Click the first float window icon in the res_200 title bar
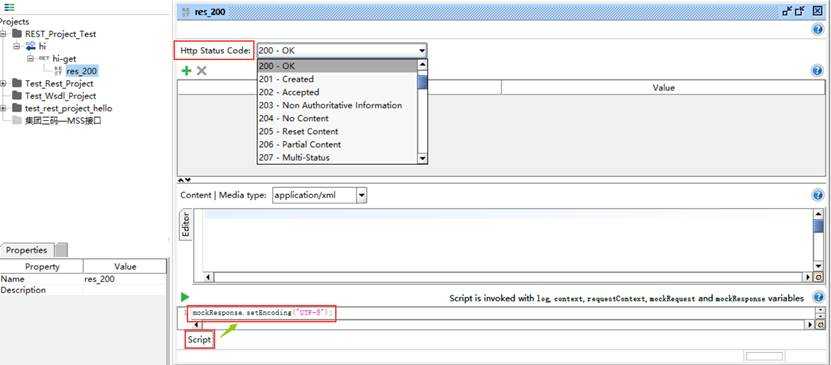 788,11
